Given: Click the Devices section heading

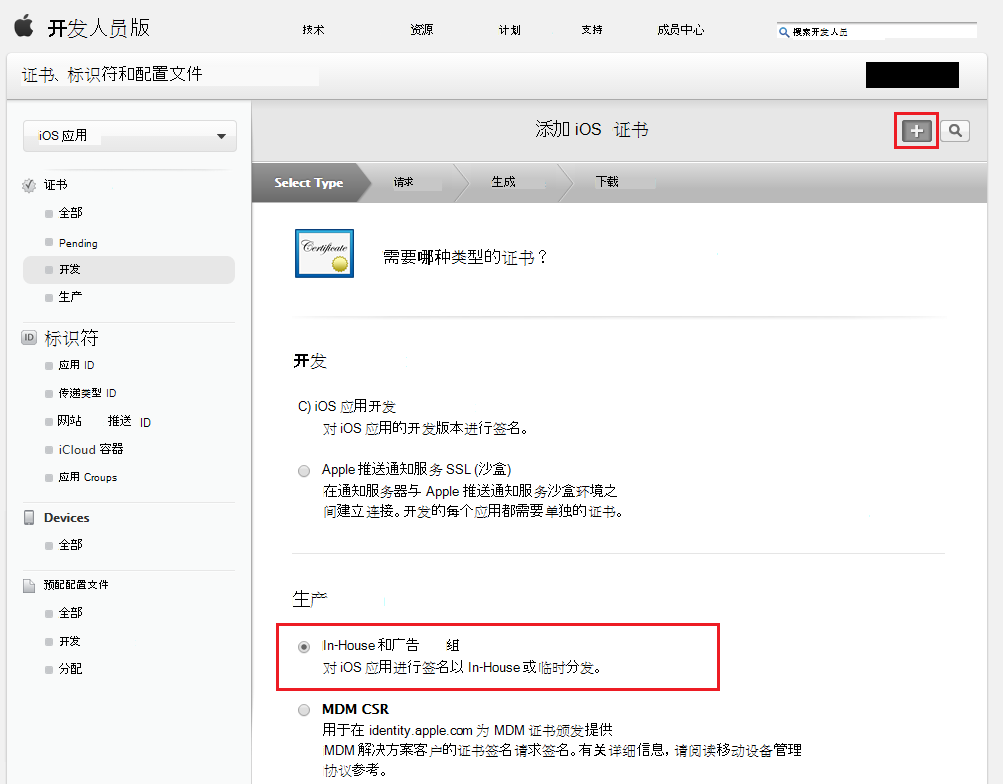Looking at the screenshot, I should (x=67, y=517).
